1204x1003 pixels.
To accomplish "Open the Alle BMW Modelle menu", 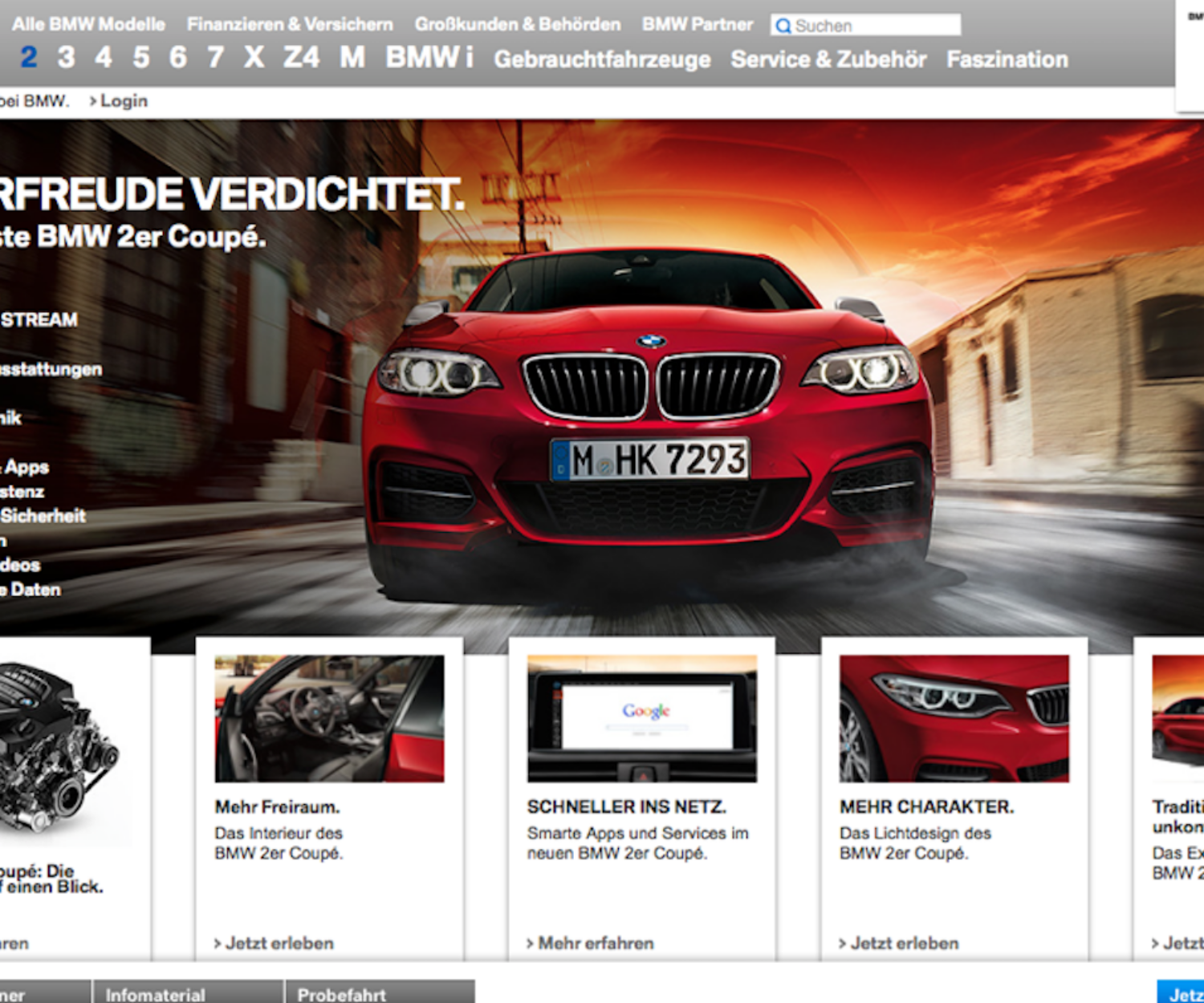I will 88,24.
